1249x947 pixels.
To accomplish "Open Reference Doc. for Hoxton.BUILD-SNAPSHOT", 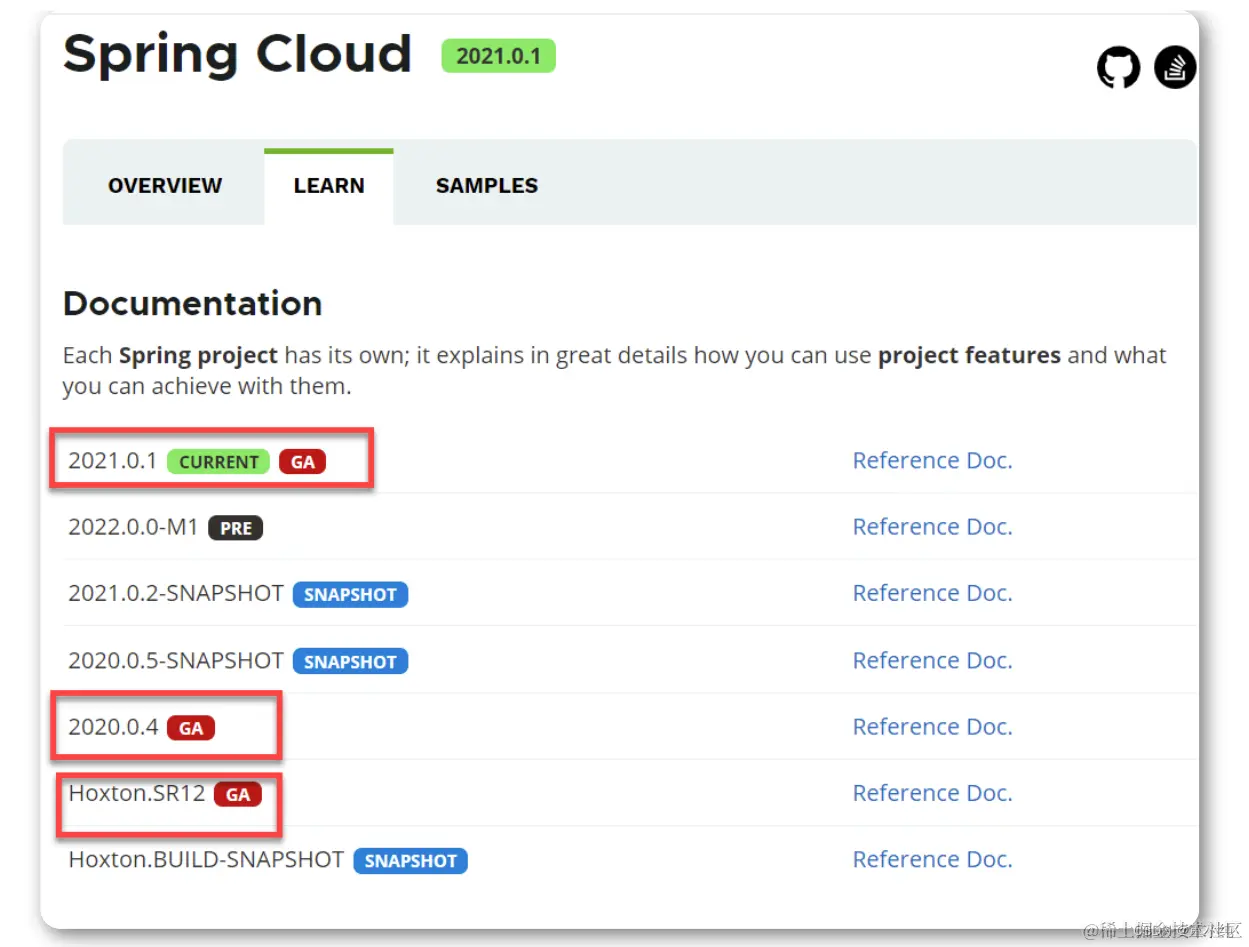I will click(x=932, y=859).
